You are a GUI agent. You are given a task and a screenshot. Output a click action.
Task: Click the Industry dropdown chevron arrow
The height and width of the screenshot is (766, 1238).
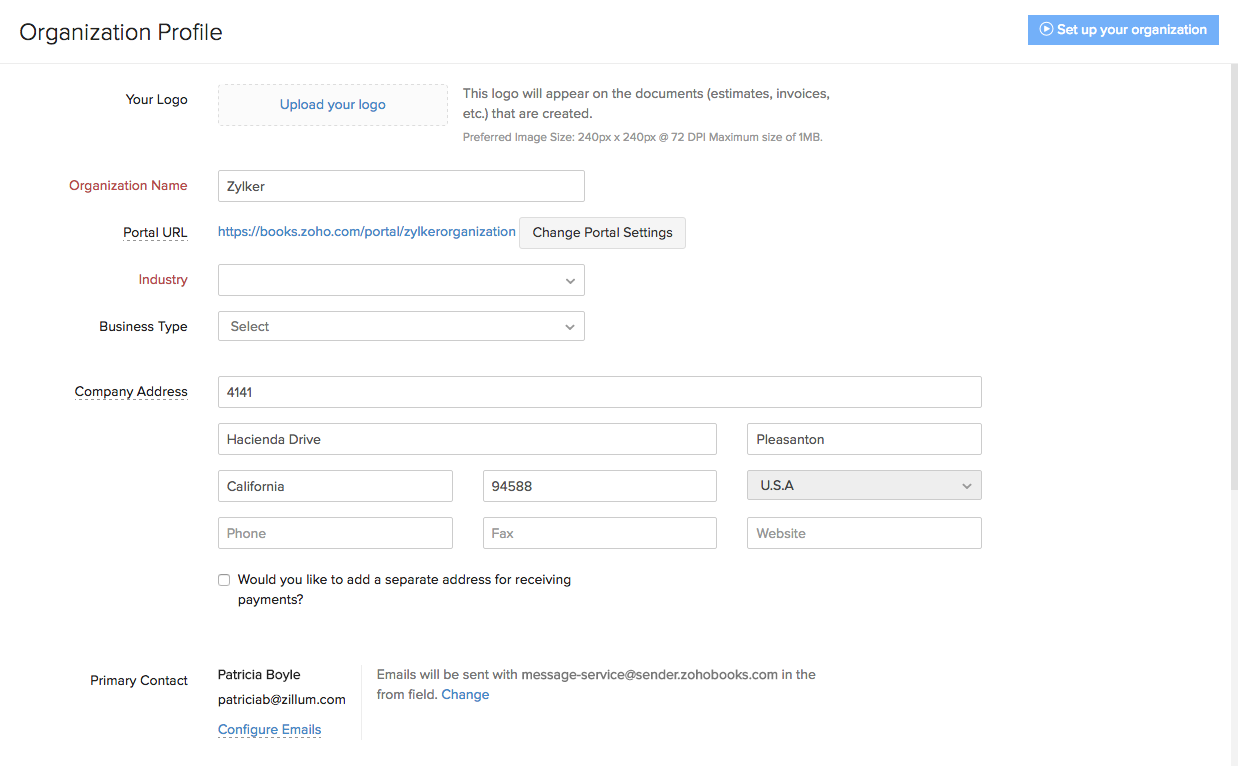pyautogui.click(x=570, y=281)
